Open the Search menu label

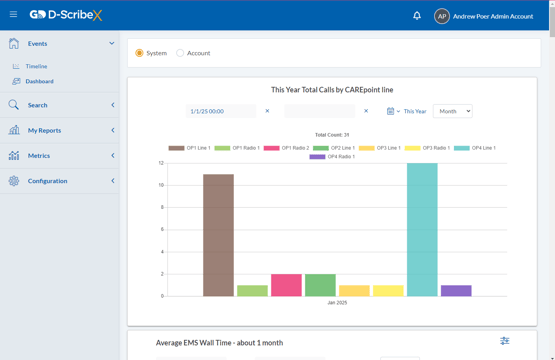point(38,105)
